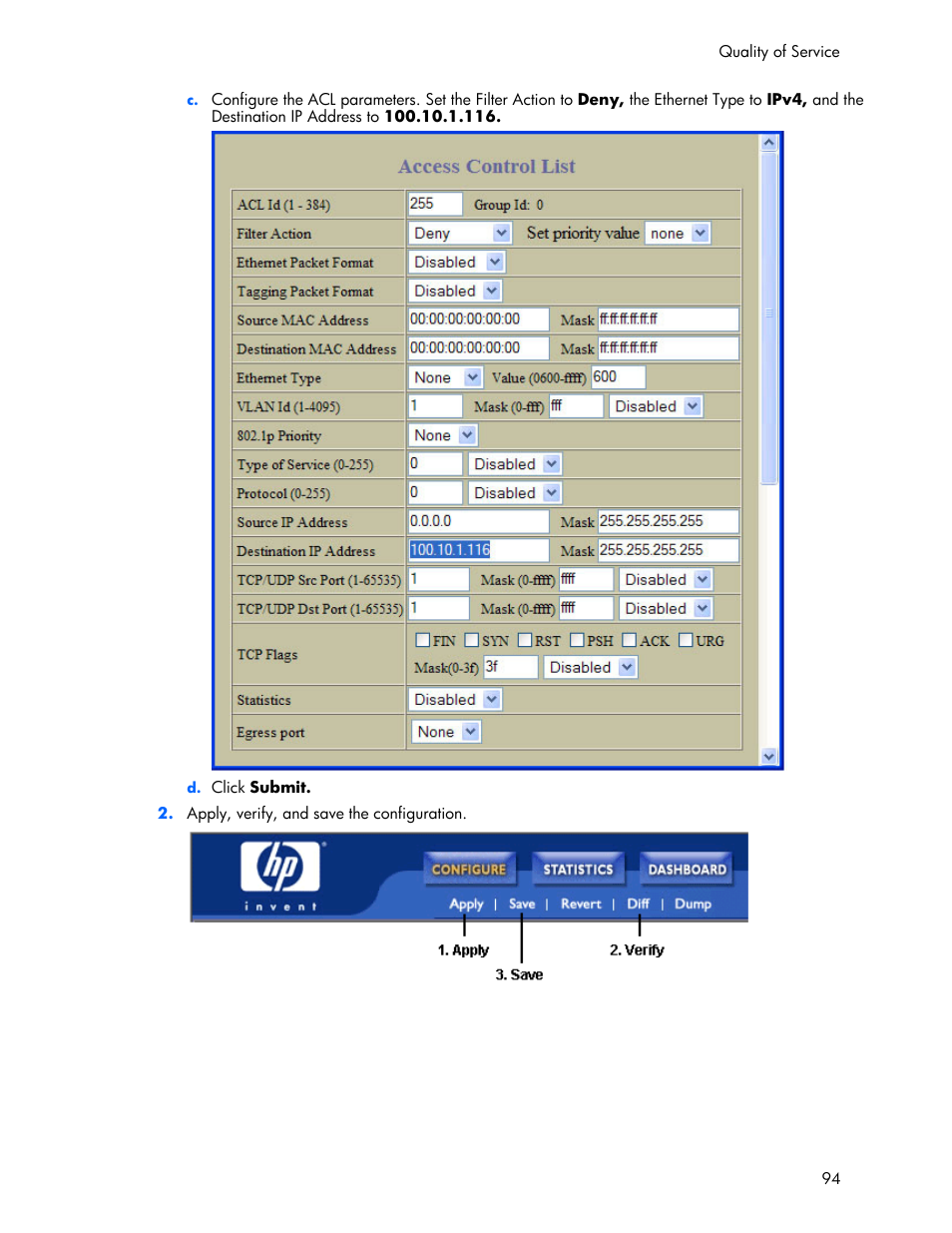Click the Type of Service value field
The width and height of the screenshot is (952, 1233).
[x=435, y=464]
